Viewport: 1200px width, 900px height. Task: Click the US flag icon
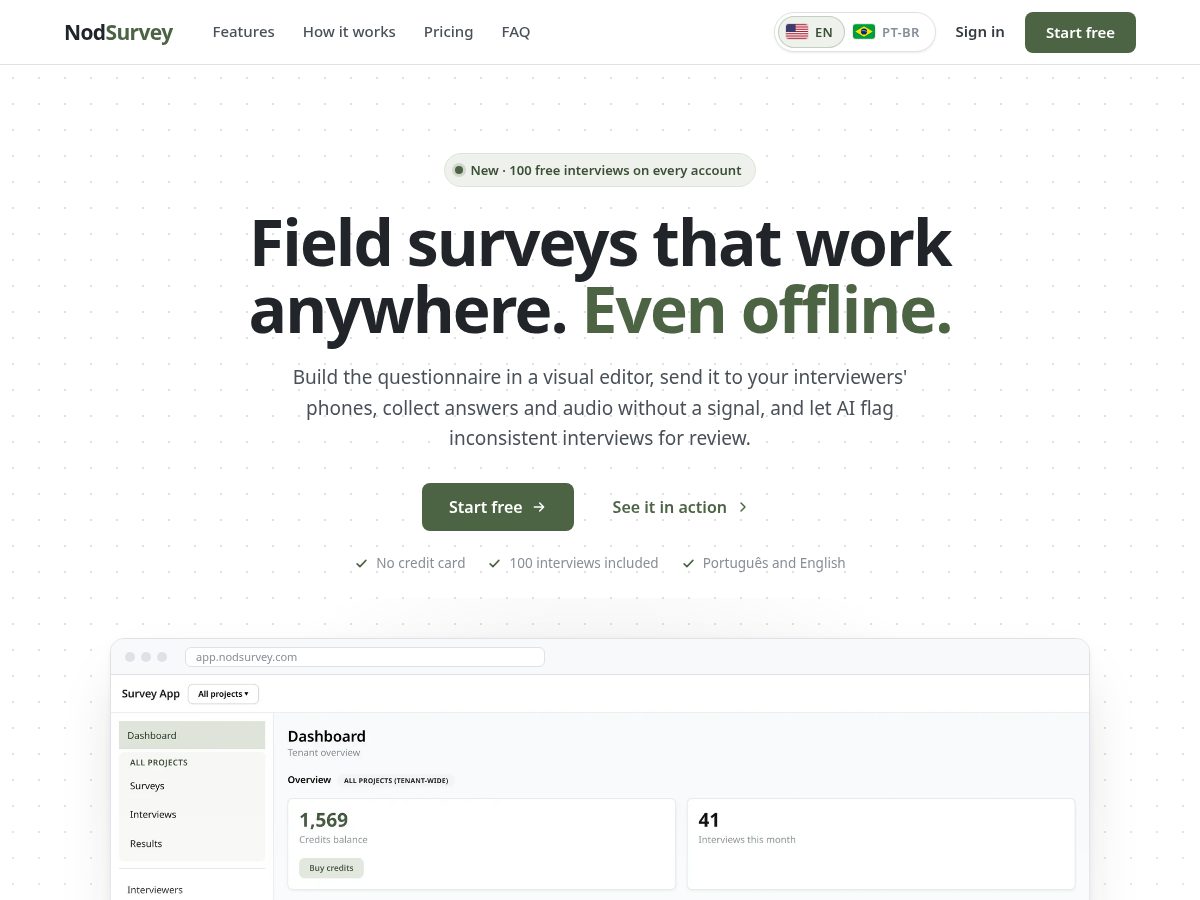[797, 32]
